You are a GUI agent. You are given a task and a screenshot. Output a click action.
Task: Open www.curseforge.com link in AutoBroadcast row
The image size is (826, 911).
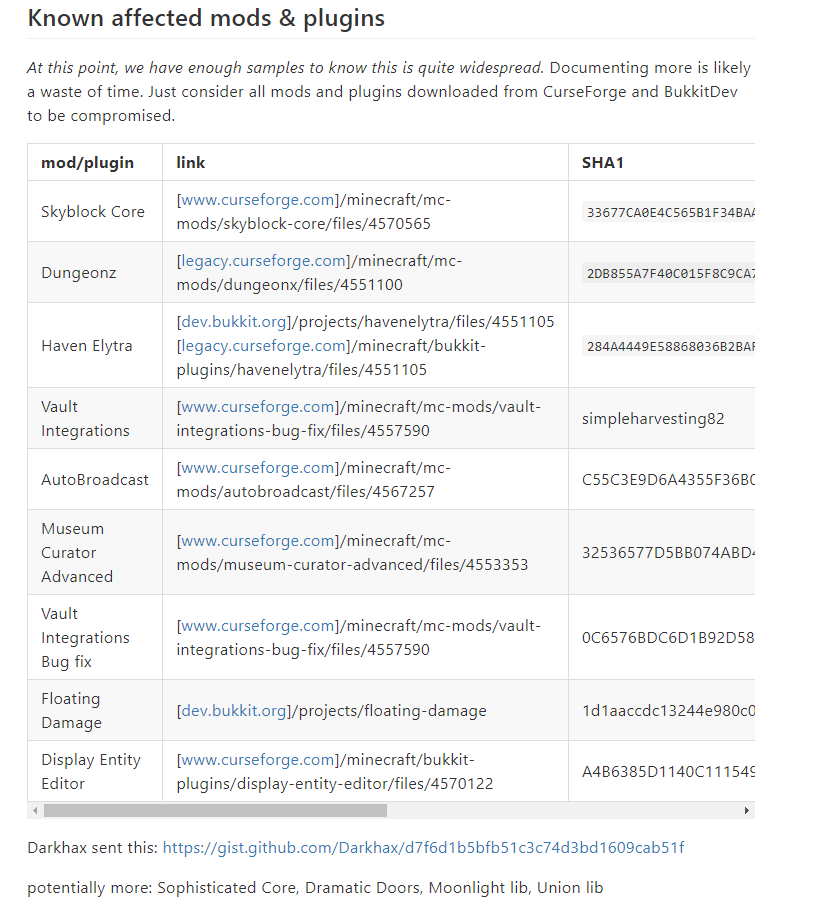pyautogui.click(x=258, y=468)
